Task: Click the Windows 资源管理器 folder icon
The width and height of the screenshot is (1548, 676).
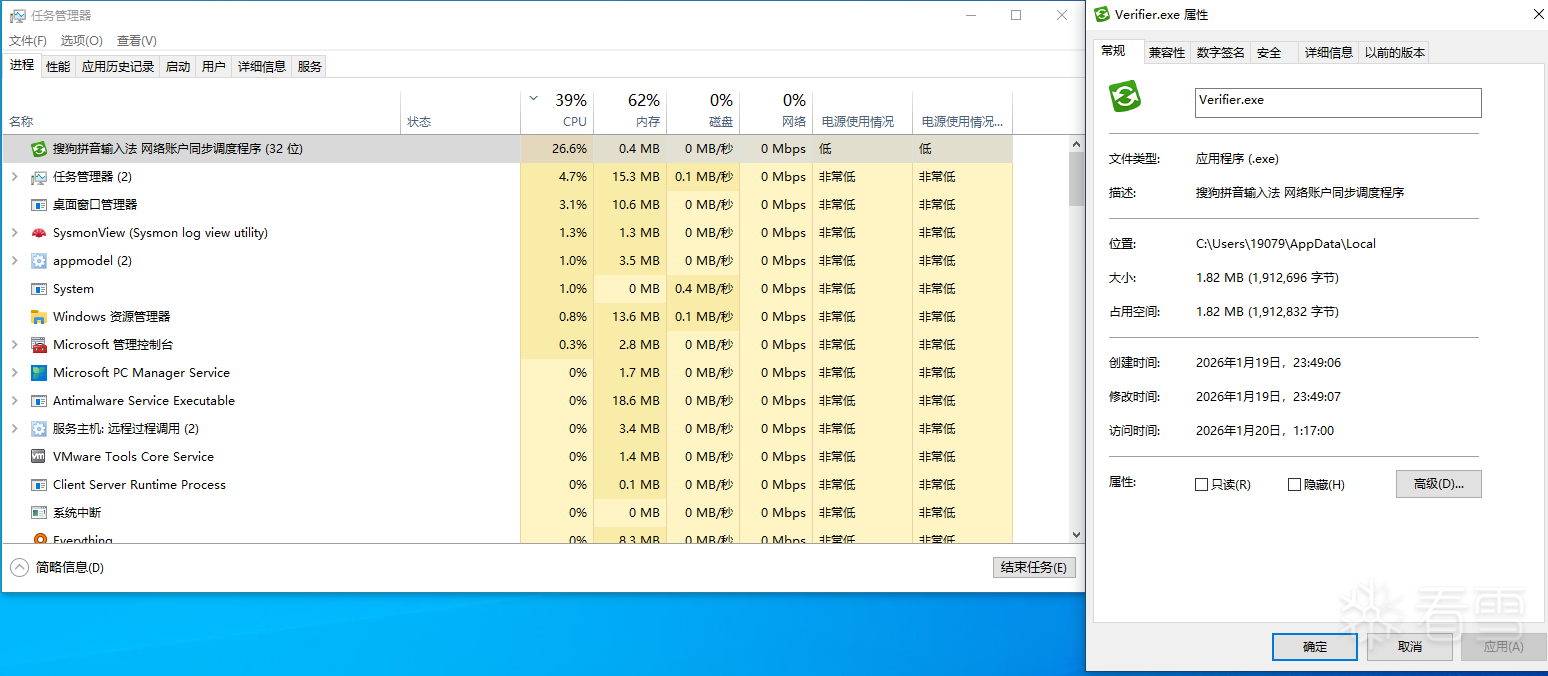Action: coord(39,317)
